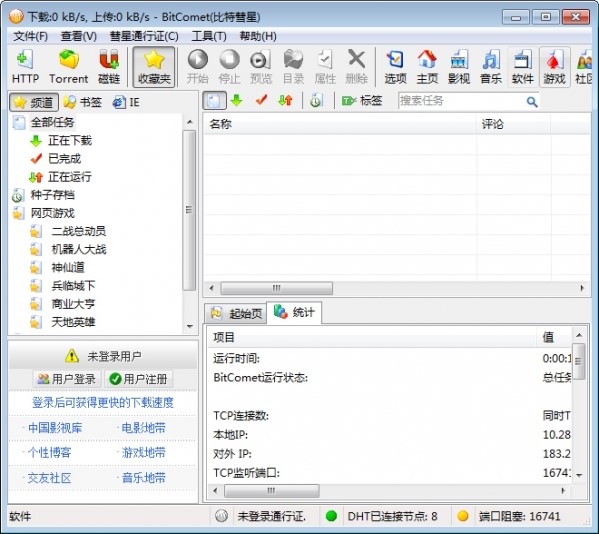Open the 电影地带 link
599x534 pixels.
click(x=143, y=428)
